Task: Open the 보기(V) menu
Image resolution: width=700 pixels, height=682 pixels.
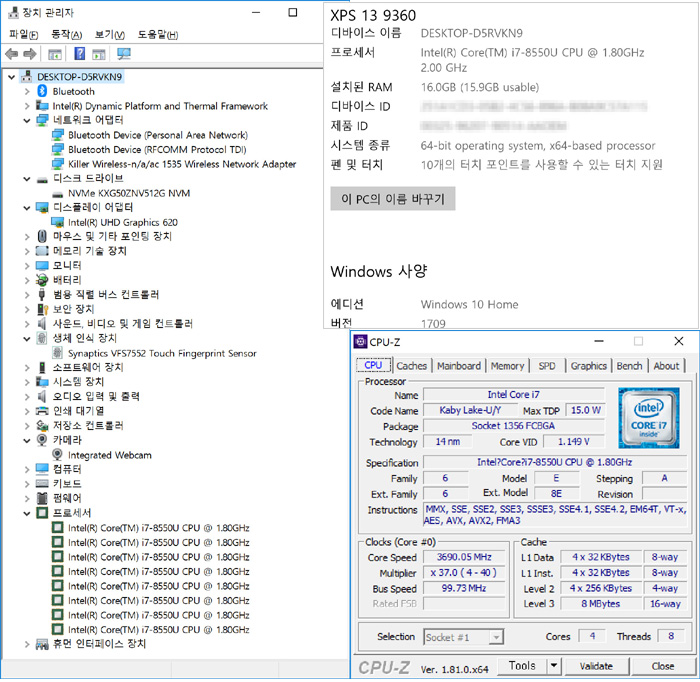Action: [x=110, y=34]
